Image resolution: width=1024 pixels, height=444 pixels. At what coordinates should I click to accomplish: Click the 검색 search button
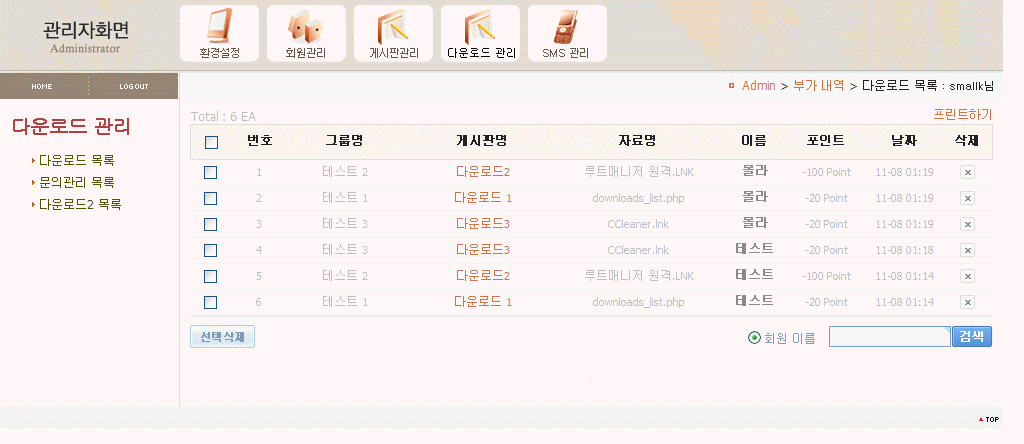[x=972, y=337]
